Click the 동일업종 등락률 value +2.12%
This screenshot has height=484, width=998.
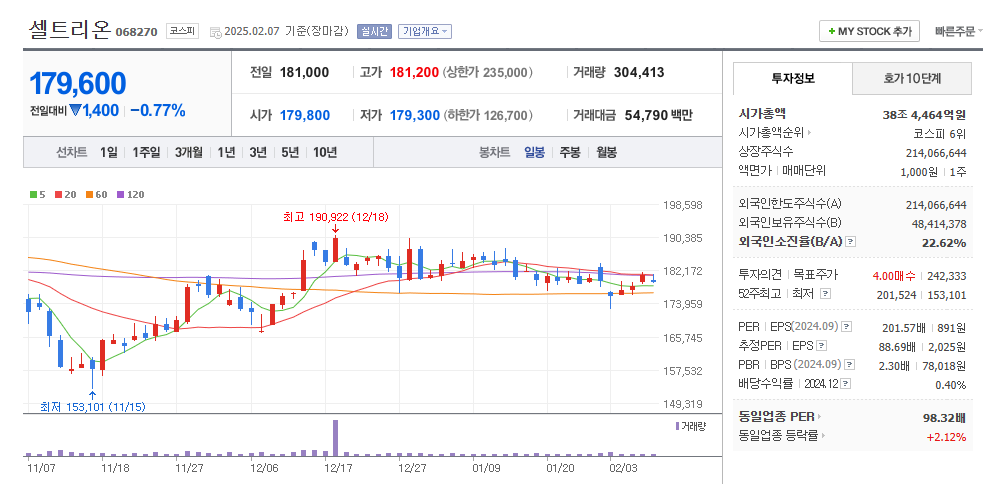946,437
